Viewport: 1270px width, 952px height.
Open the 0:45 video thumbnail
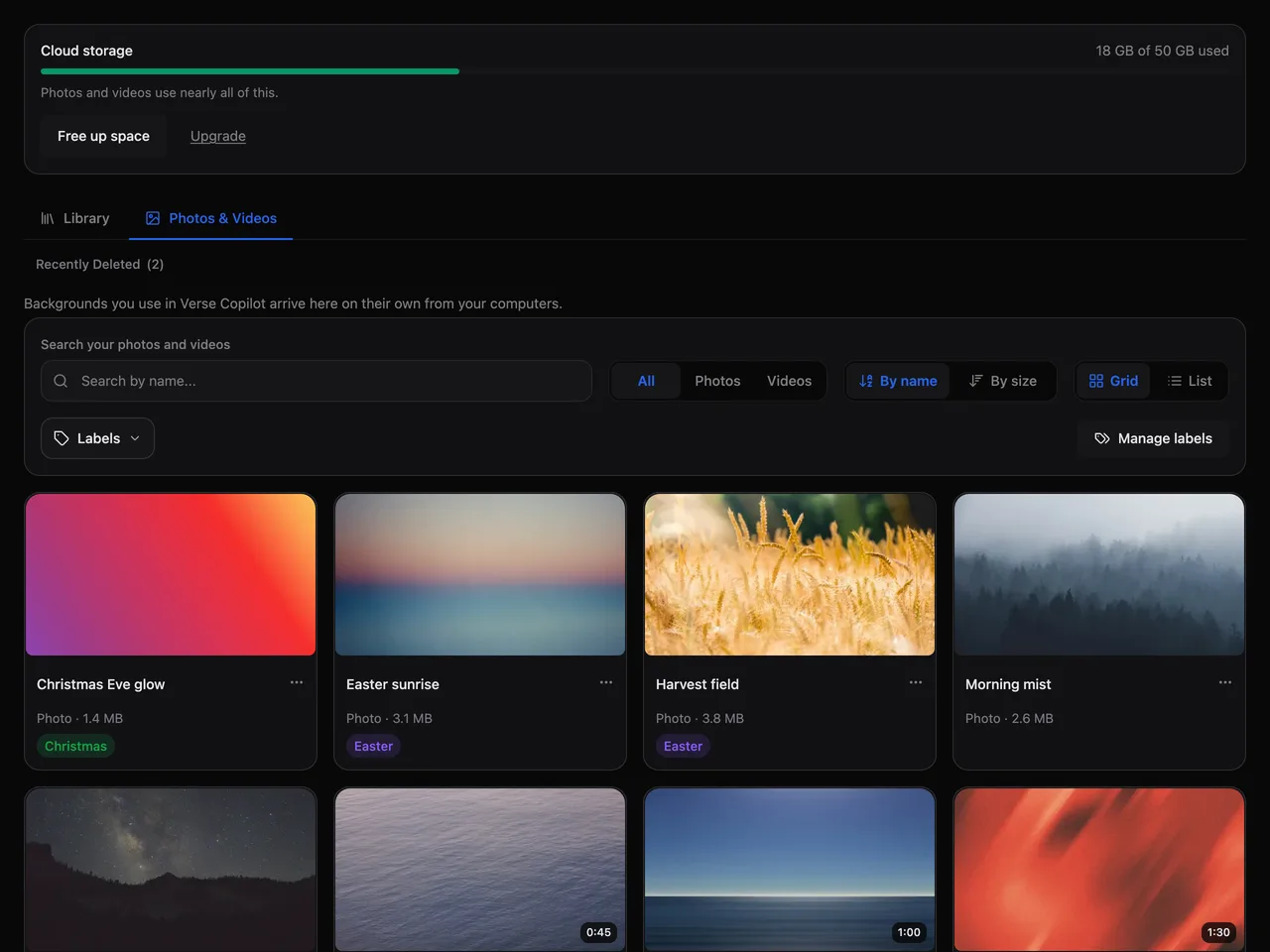click(x=480, y=870)
